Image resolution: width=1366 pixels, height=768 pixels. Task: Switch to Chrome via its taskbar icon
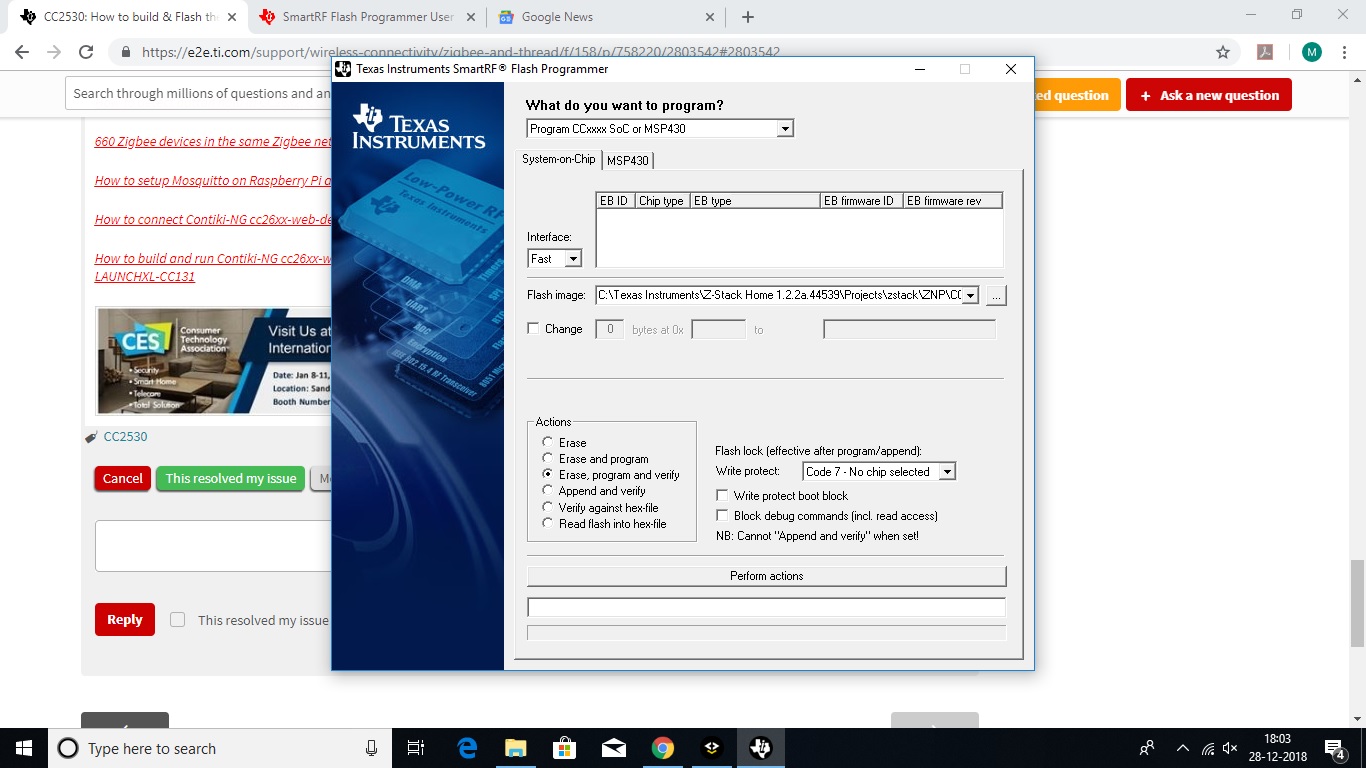coord(662,748)
